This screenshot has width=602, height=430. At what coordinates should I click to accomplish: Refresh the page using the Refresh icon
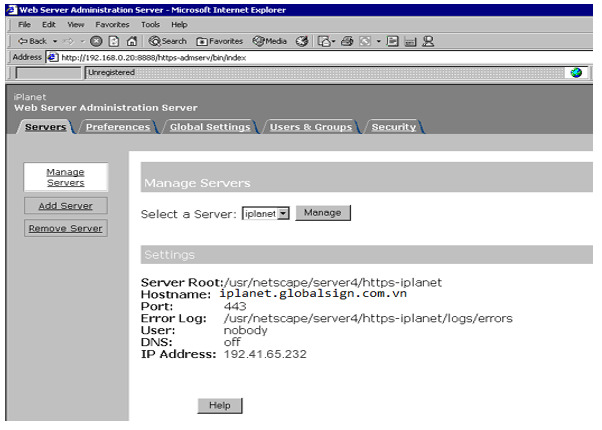114,41
